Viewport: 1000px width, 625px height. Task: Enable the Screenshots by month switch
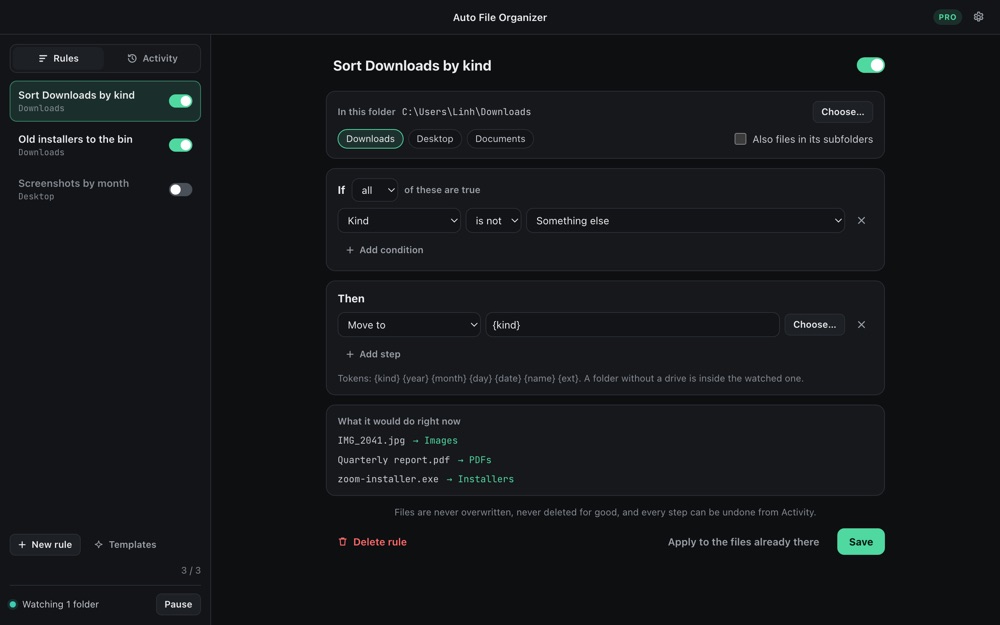point(180,189)
